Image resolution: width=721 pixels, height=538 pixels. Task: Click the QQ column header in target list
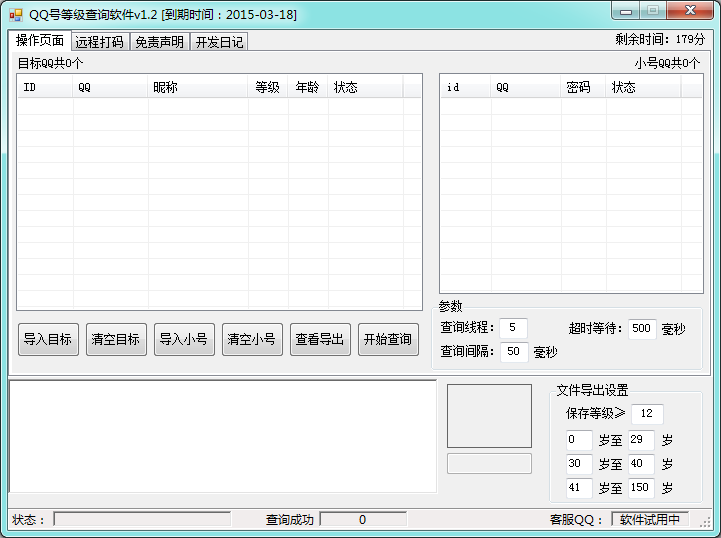[110, 87]
